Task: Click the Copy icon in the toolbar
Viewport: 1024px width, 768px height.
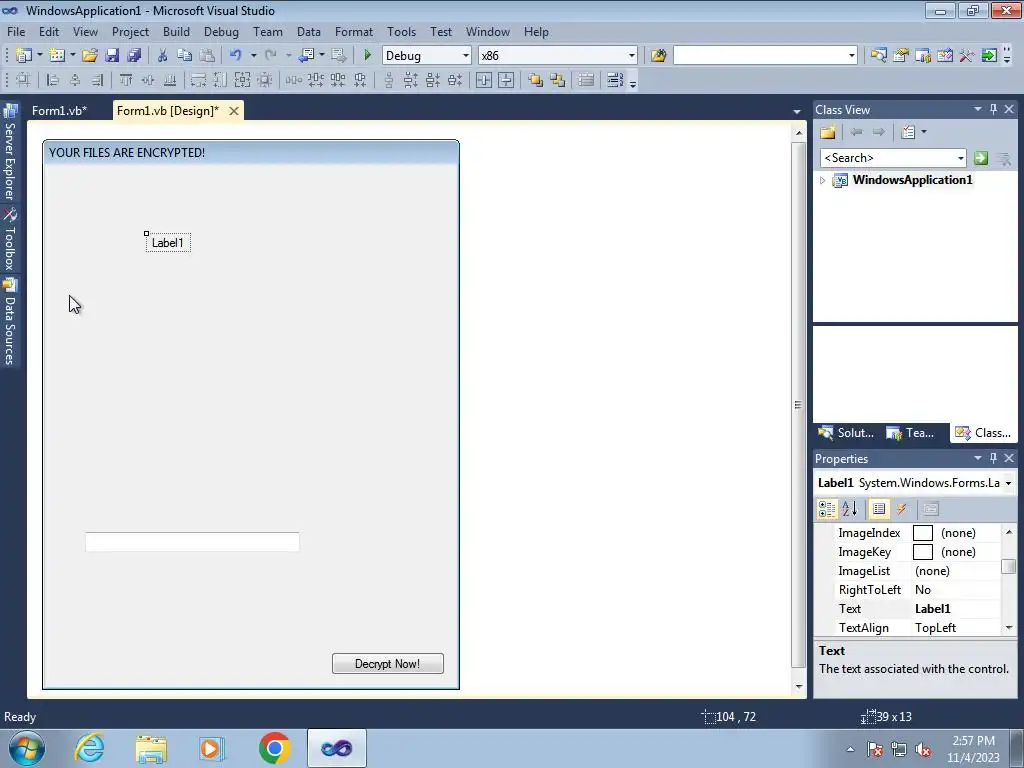Action: 185,56
